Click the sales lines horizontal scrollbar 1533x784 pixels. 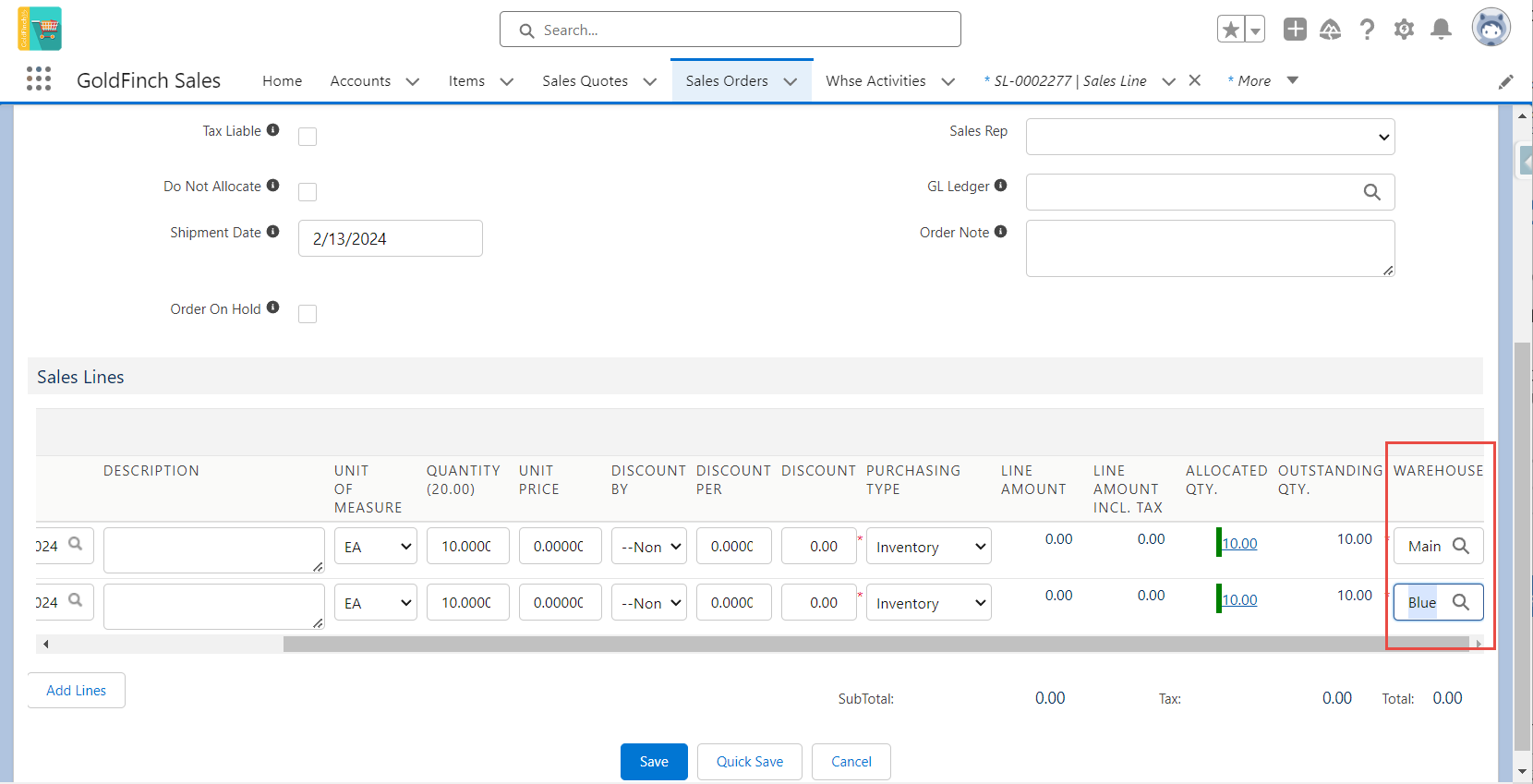[876, 644]
